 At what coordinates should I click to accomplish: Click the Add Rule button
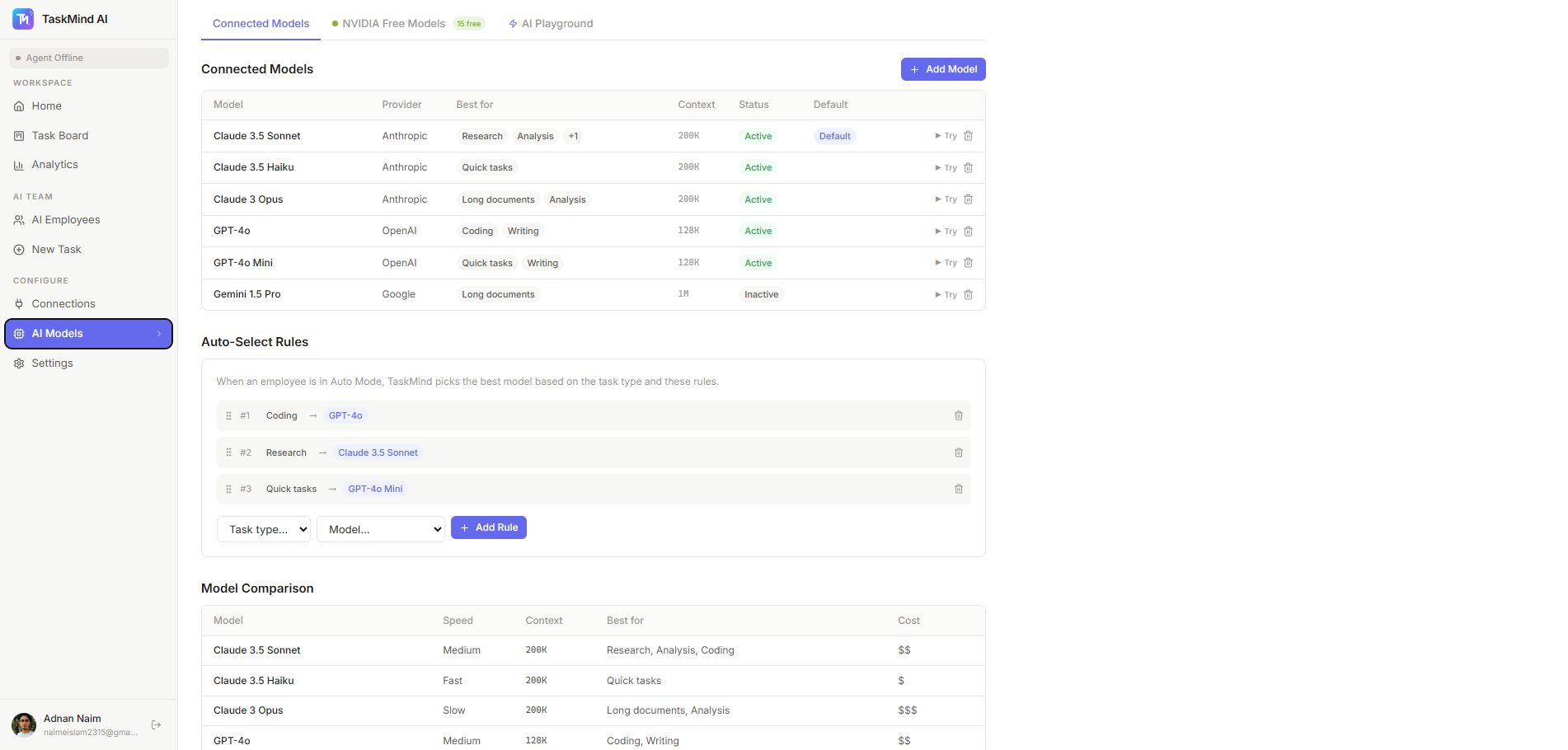[489, 527]
